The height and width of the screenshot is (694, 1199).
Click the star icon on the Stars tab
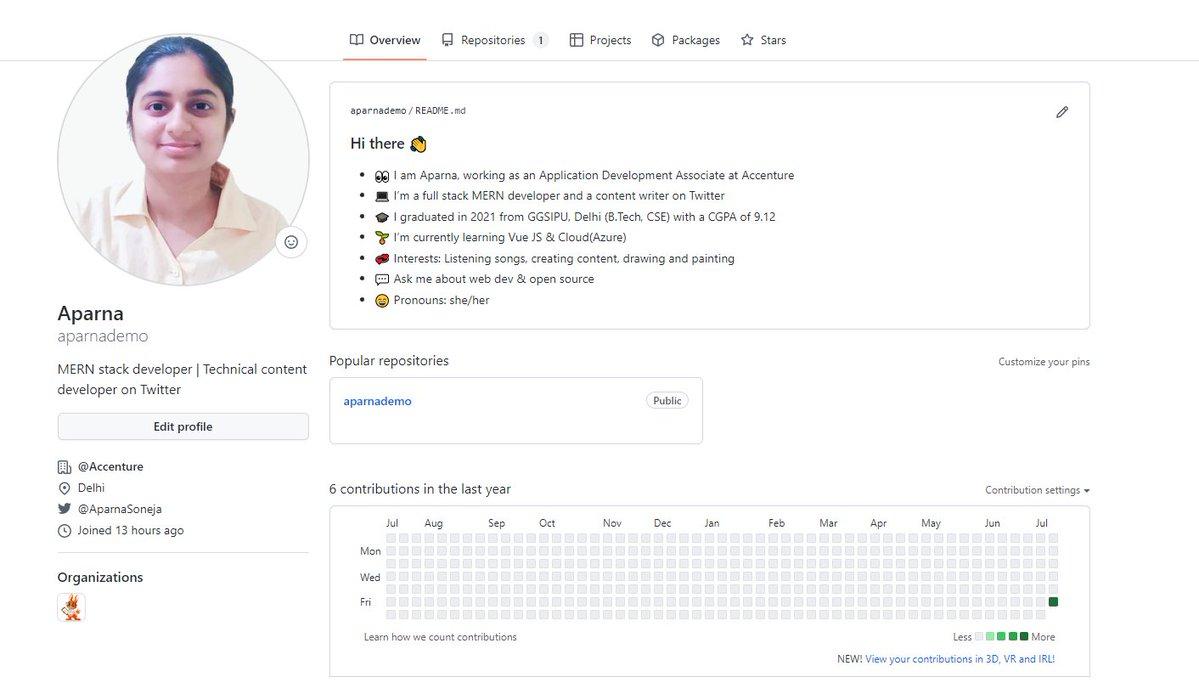pyautogui.click(x=746, y=39)
